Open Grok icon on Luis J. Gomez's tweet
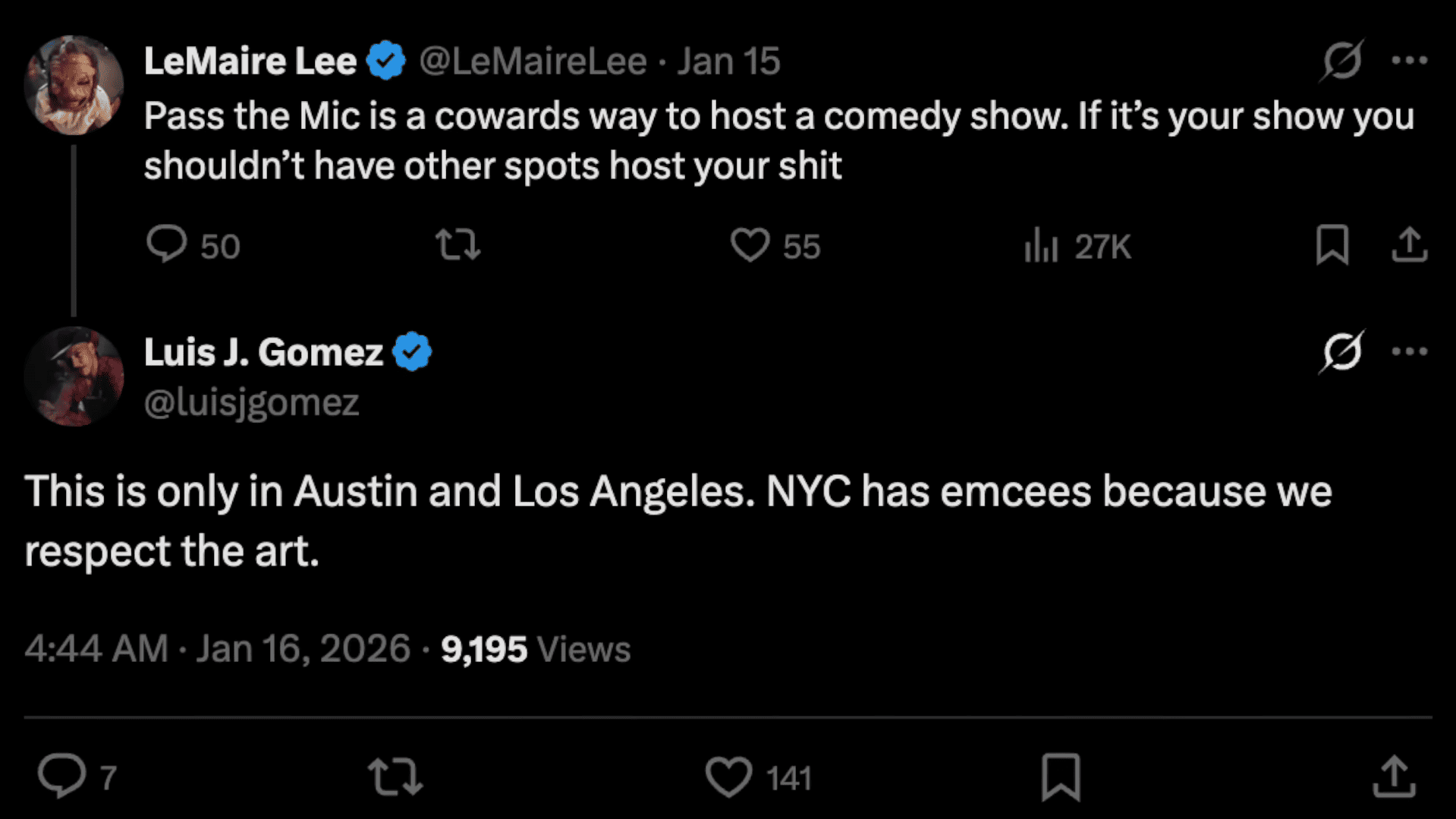1456x819 pixels. pyautogui.click(x=1341, y=351)
